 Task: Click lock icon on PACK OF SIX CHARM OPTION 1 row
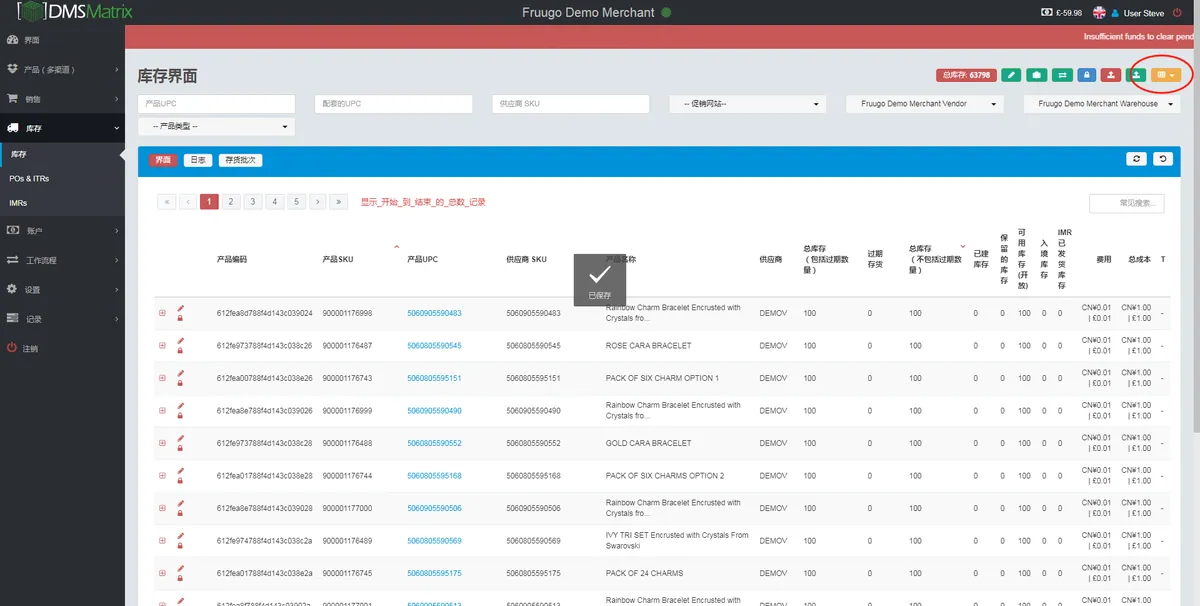click(180, 383)
